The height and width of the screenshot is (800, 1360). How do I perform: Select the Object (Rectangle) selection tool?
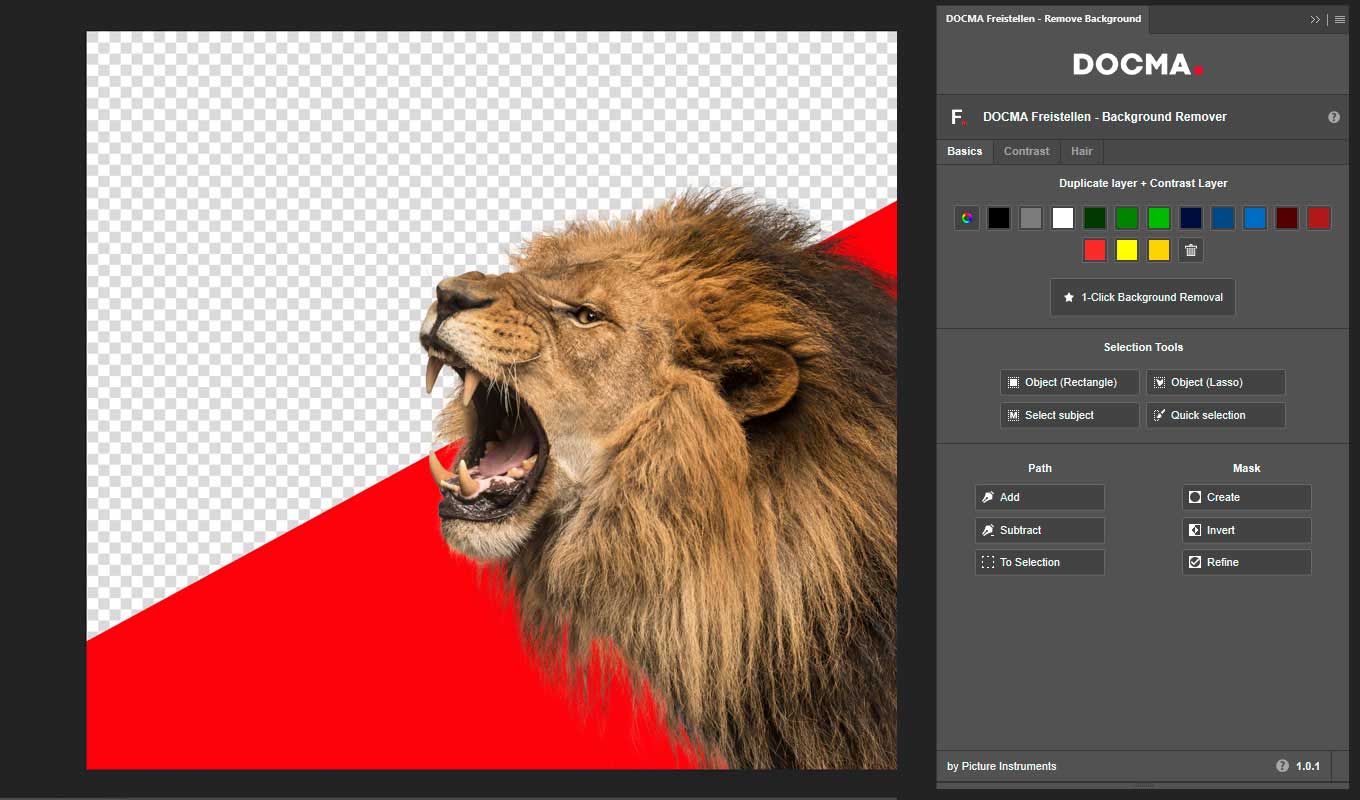click(1069, 382)
